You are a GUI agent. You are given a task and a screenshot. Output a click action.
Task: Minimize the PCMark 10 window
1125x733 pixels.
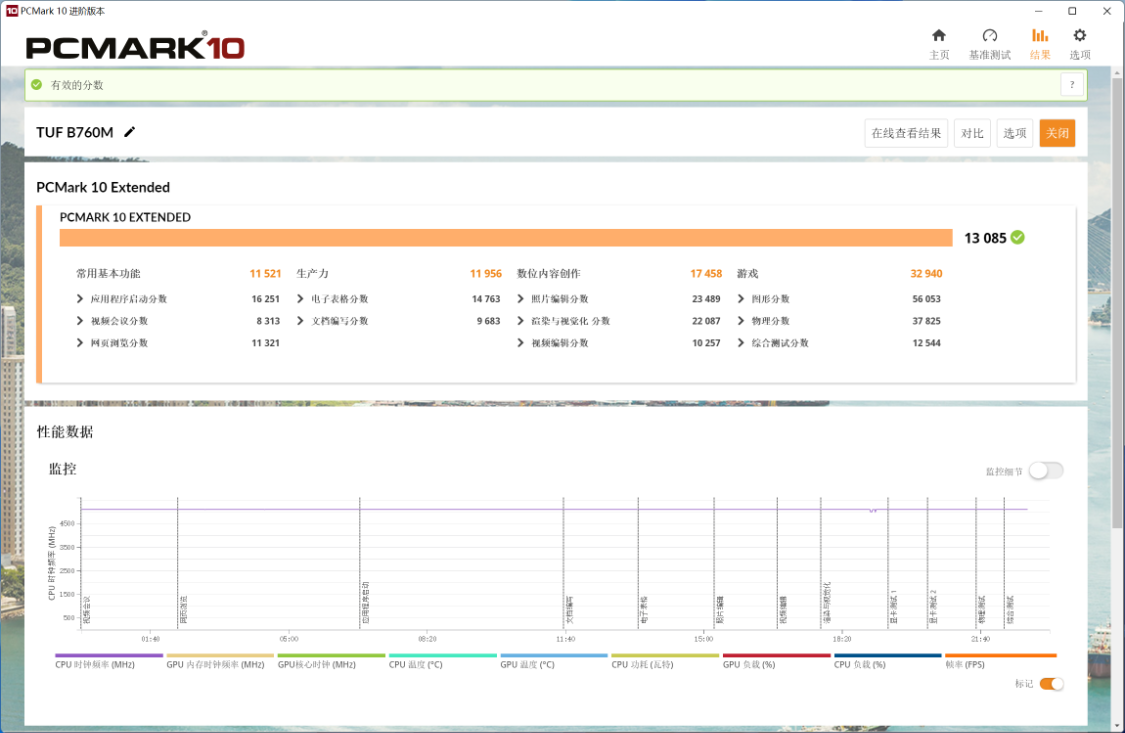pyautogui.click(x=1038, y=11)
